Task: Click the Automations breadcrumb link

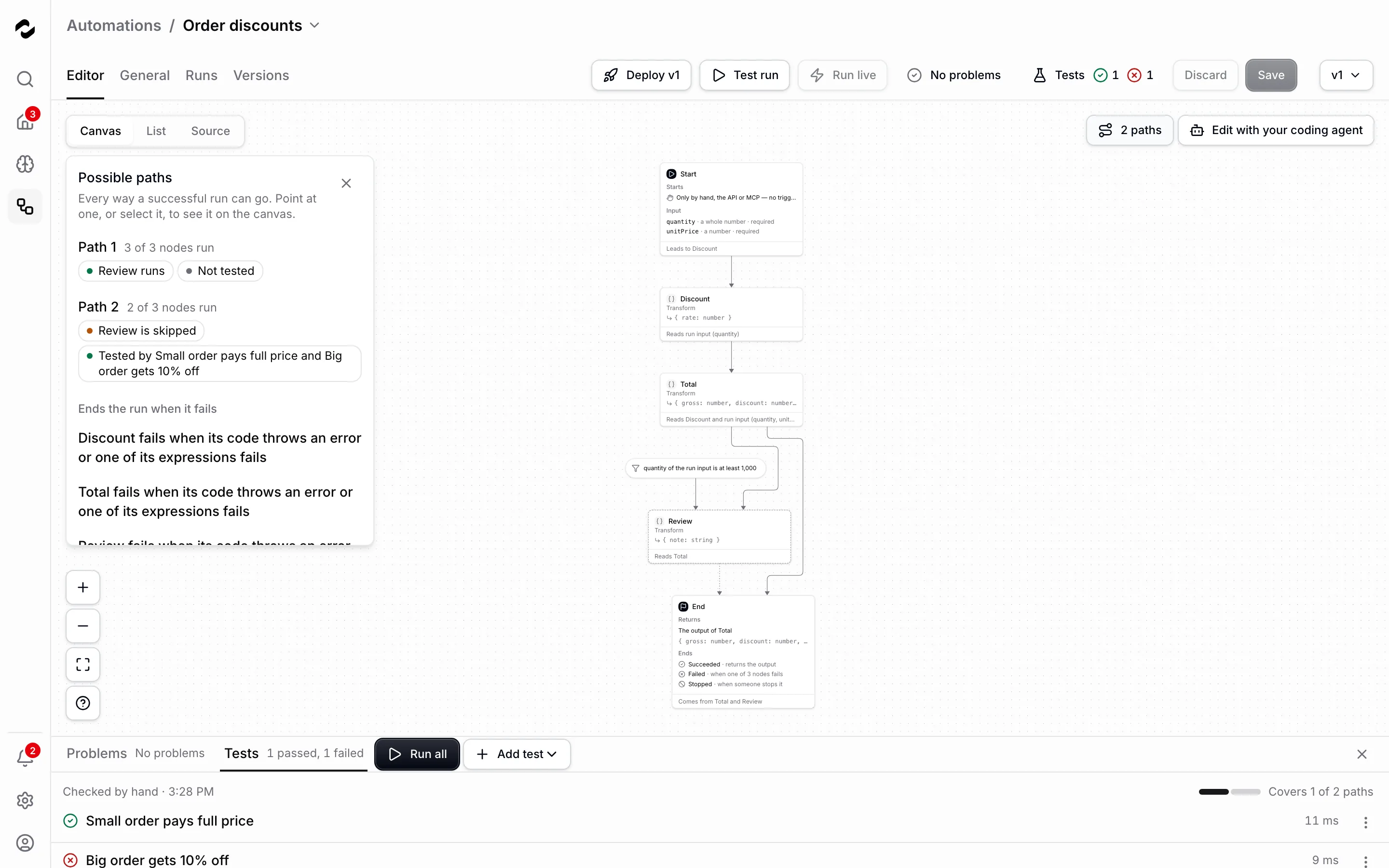Action: [114, 25]
